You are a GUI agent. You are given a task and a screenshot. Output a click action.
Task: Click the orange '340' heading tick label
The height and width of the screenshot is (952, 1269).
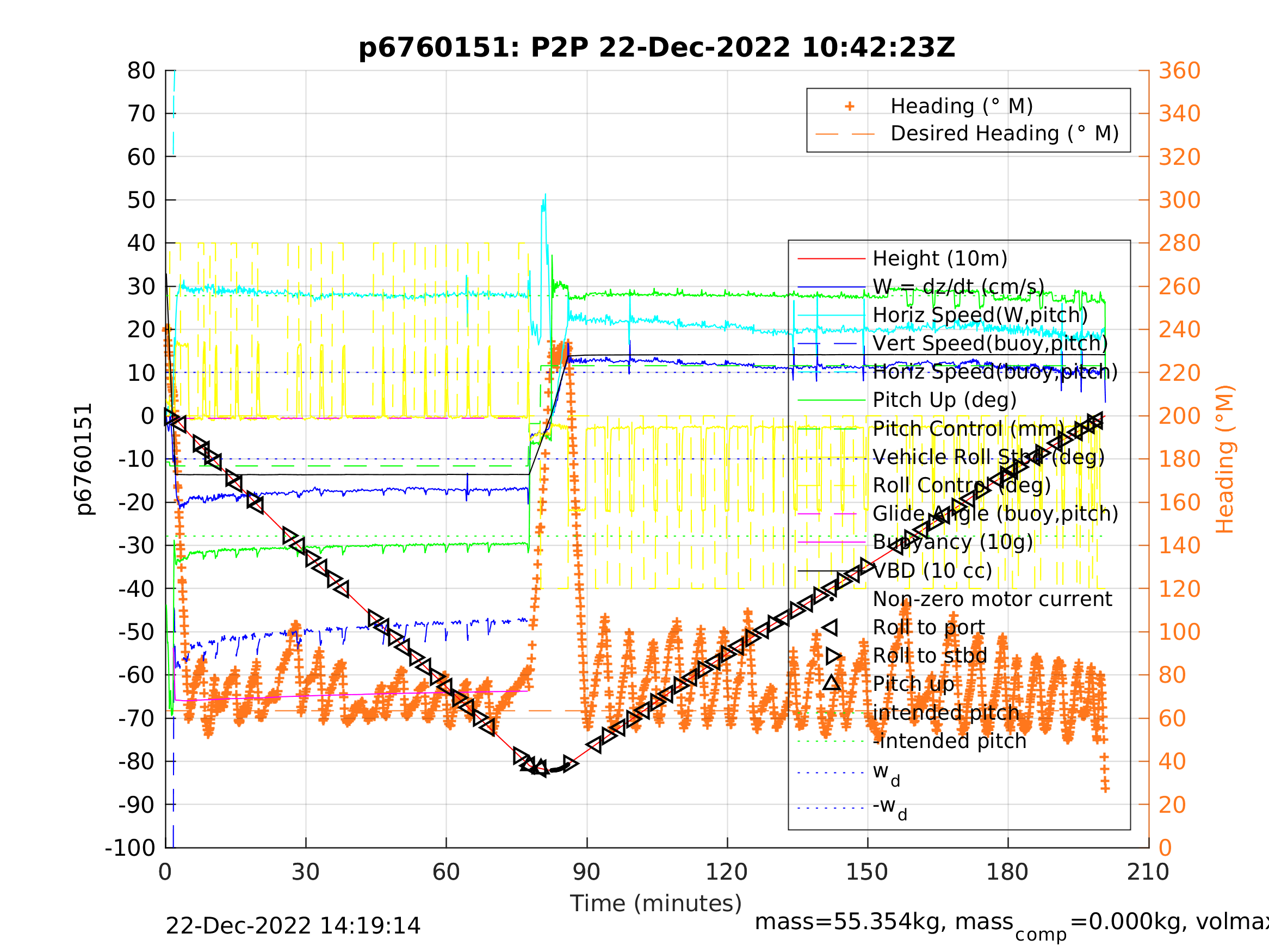(x=1179, y=114)
